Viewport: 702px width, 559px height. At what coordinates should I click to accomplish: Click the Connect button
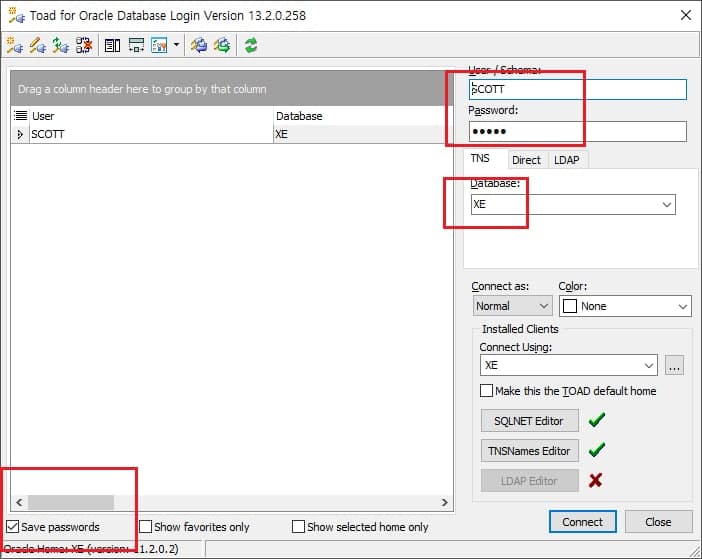(582, 522)
